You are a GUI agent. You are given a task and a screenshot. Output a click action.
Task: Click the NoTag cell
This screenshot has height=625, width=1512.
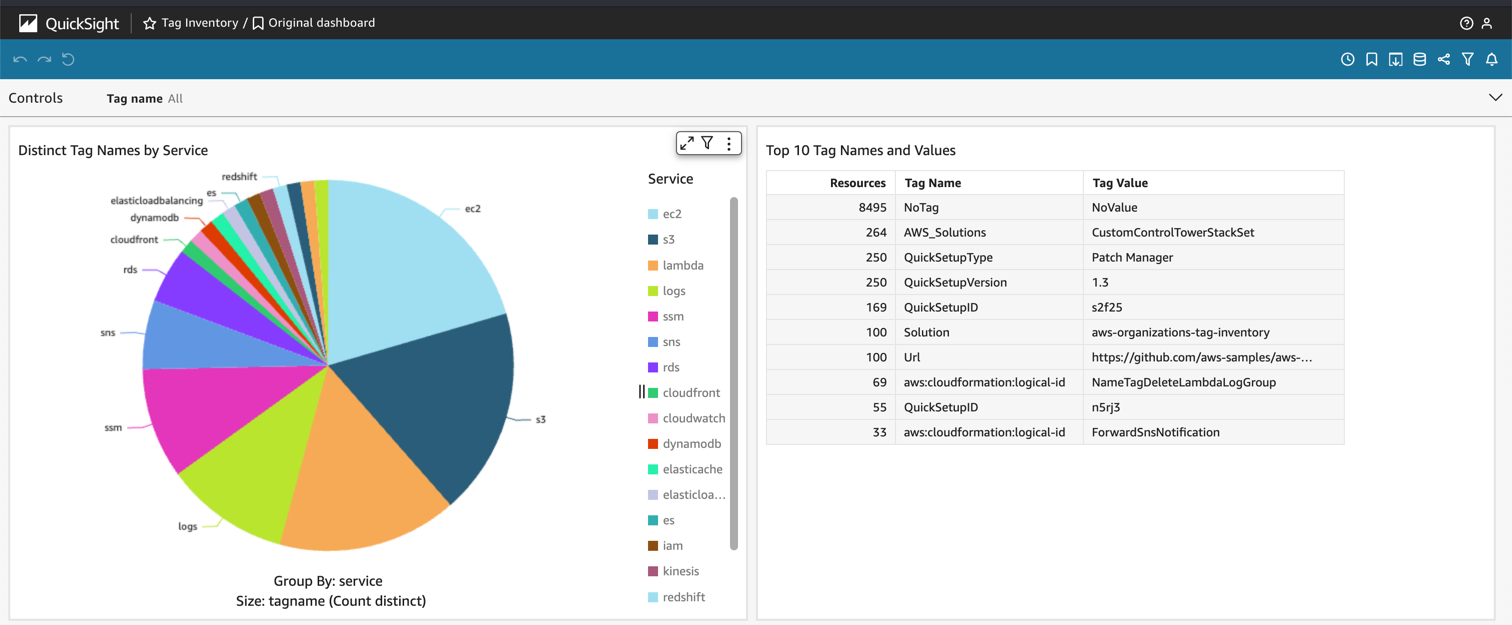pos(989,208)
